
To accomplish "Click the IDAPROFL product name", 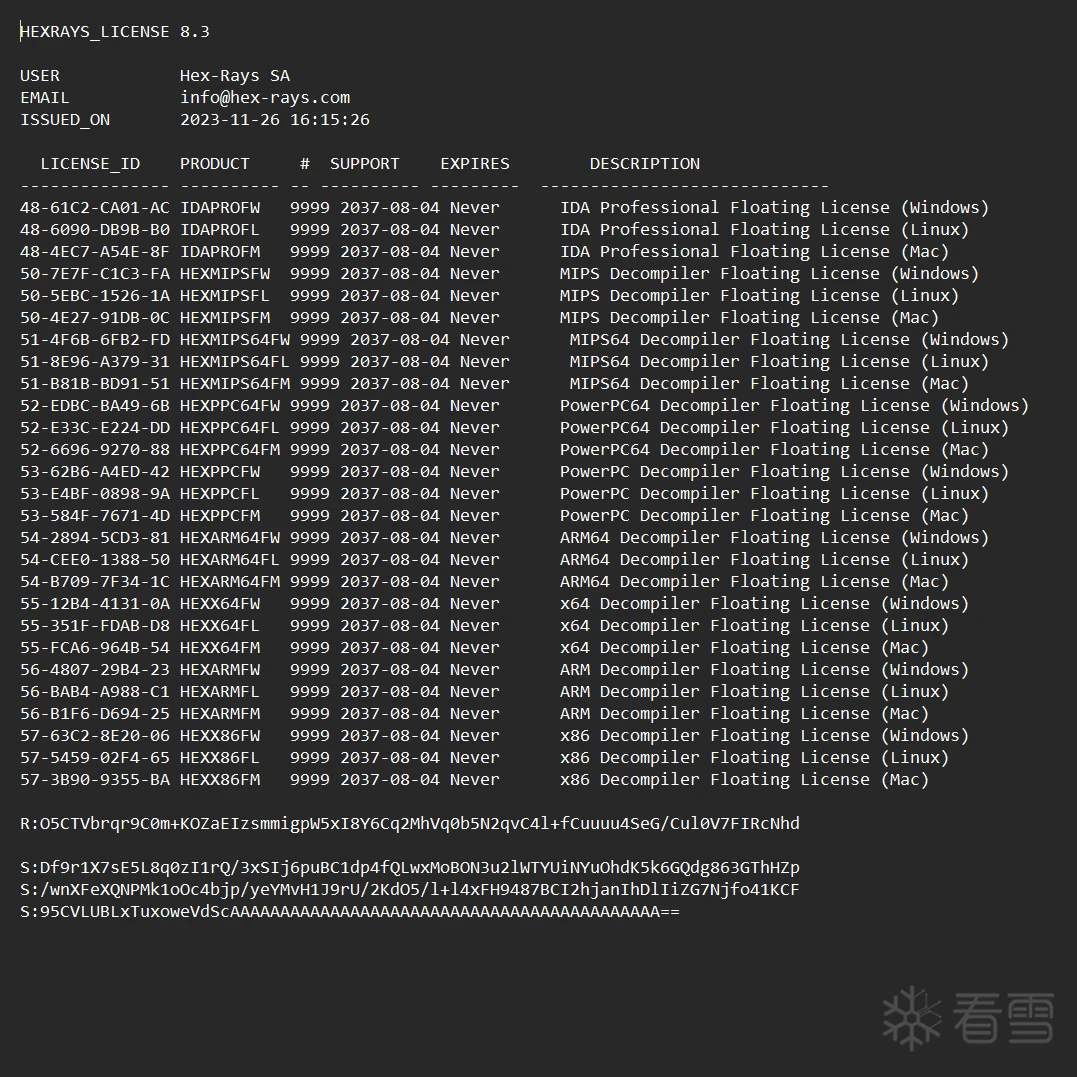I will pyautogui.click(x=220, y=230).
